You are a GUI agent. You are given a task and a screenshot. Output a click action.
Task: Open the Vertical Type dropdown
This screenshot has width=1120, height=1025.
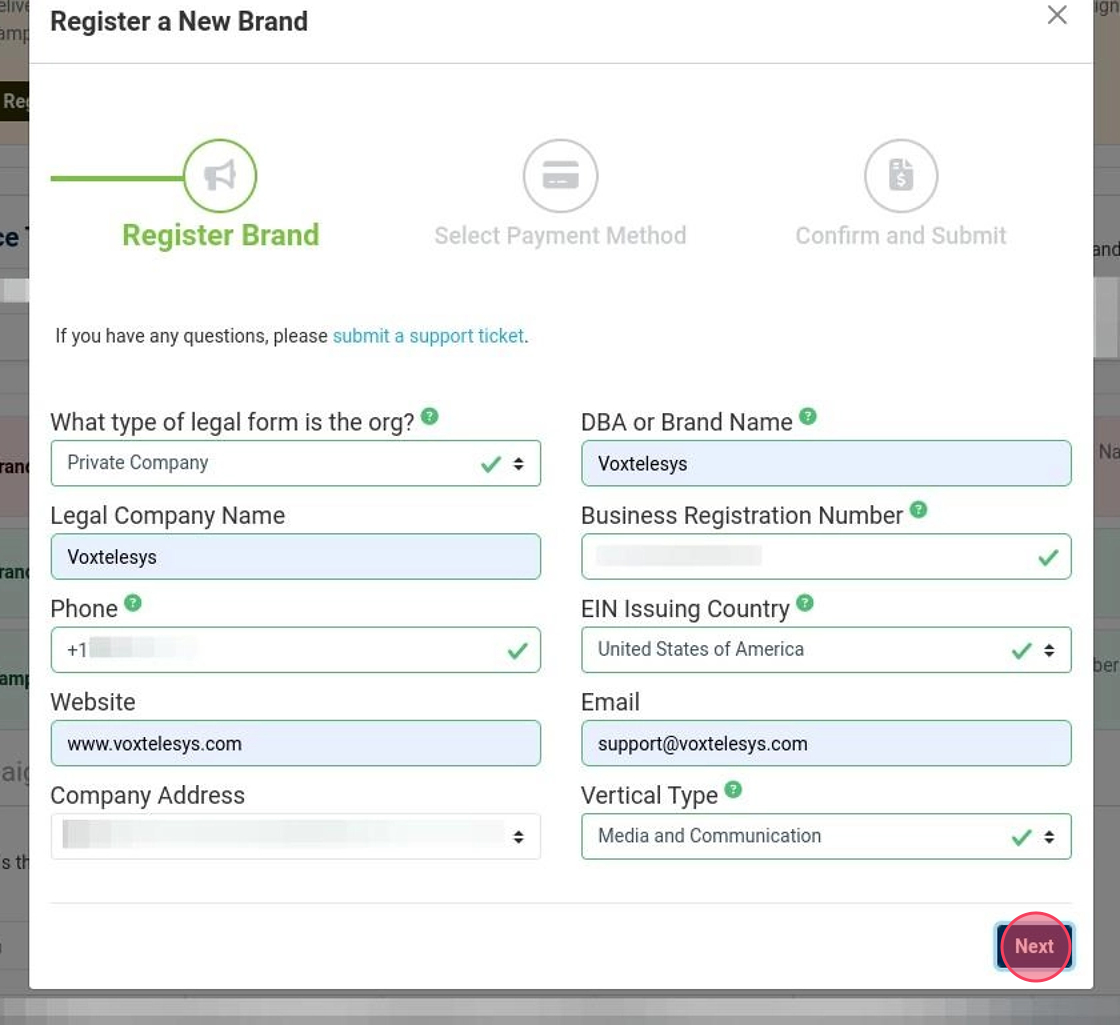tap(825, 836)
